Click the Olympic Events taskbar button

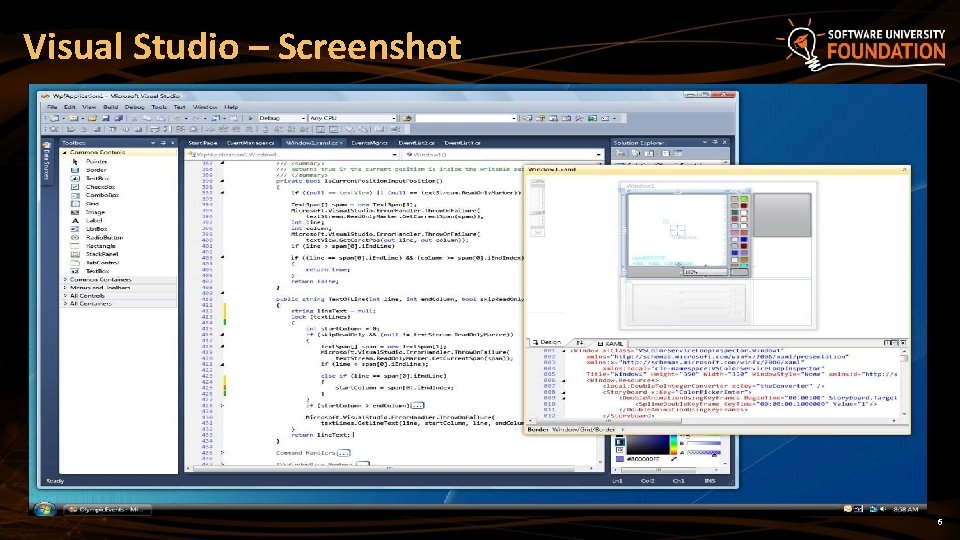[107, 509]
